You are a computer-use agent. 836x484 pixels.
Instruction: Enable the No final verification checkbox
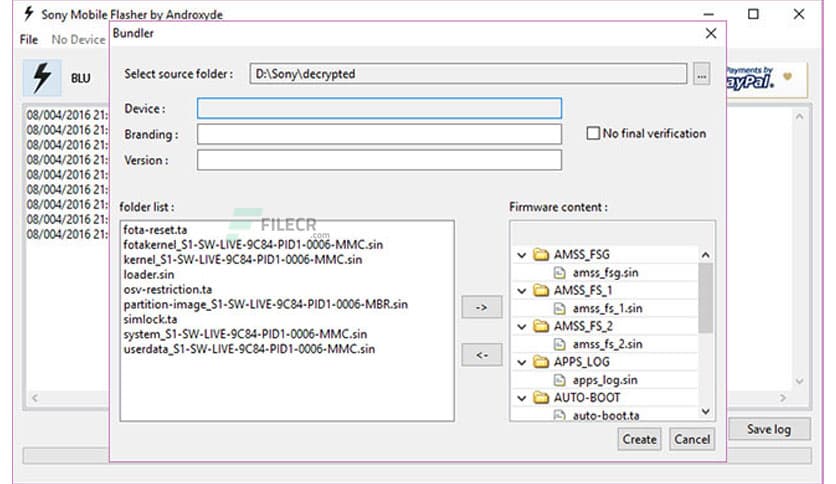click(x=595, y=133)
